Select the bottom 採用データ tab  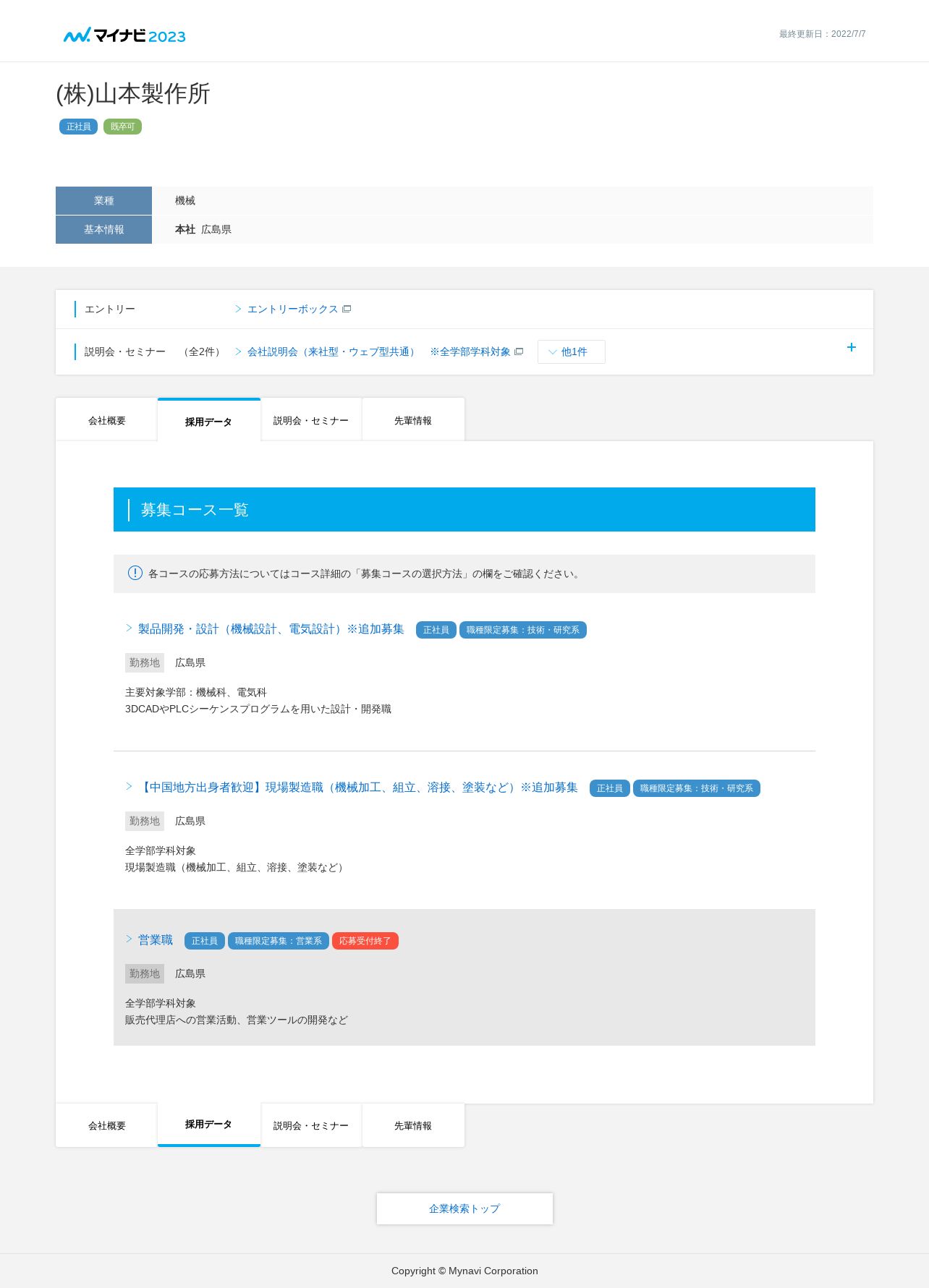[208, 1125]
